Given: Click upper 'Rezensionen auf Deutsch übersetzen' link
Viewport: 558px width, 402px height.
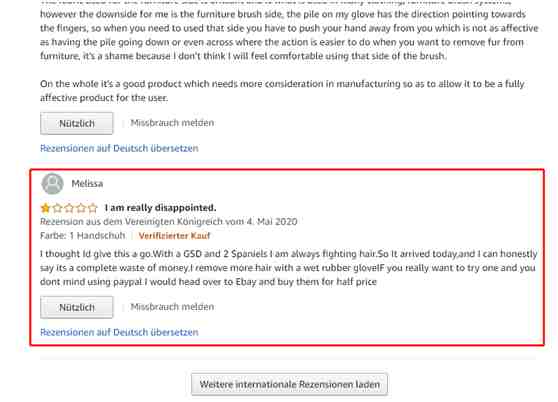Looking at the screenshot, I should pos(119,148).
